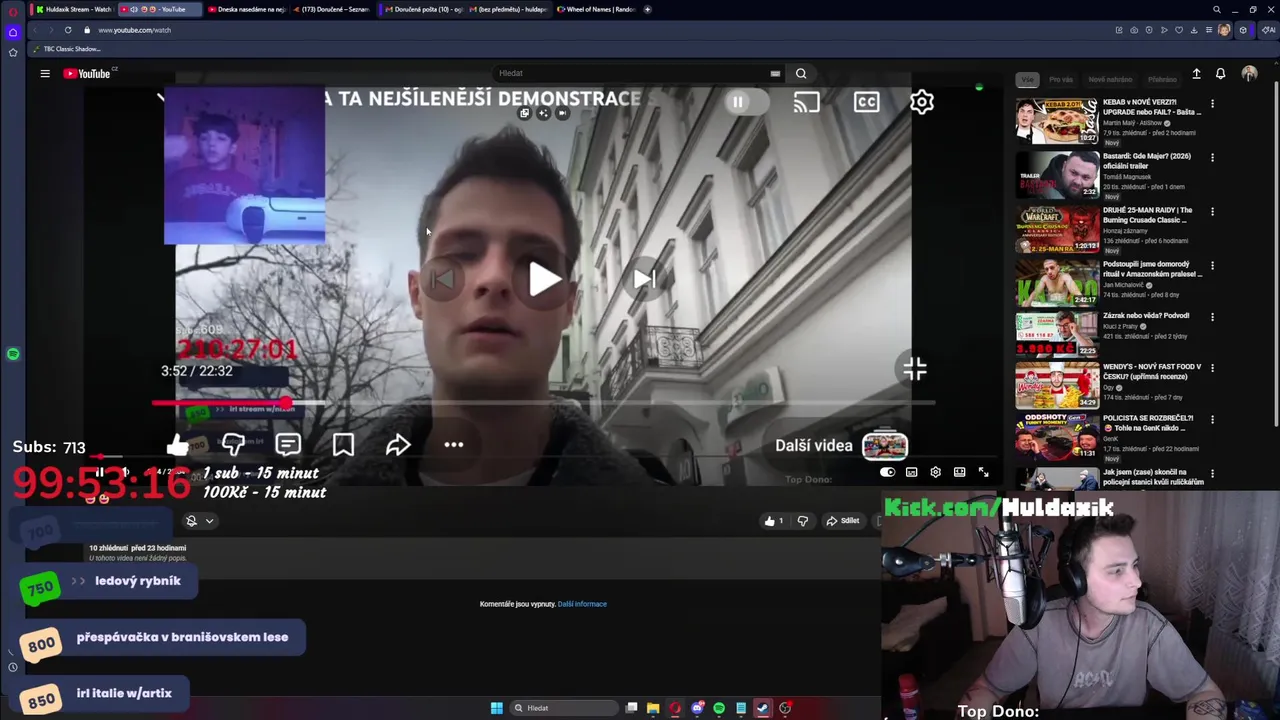Click the Sdílet share button
The width and height of the screenshot is (1280, 720).
843,520
